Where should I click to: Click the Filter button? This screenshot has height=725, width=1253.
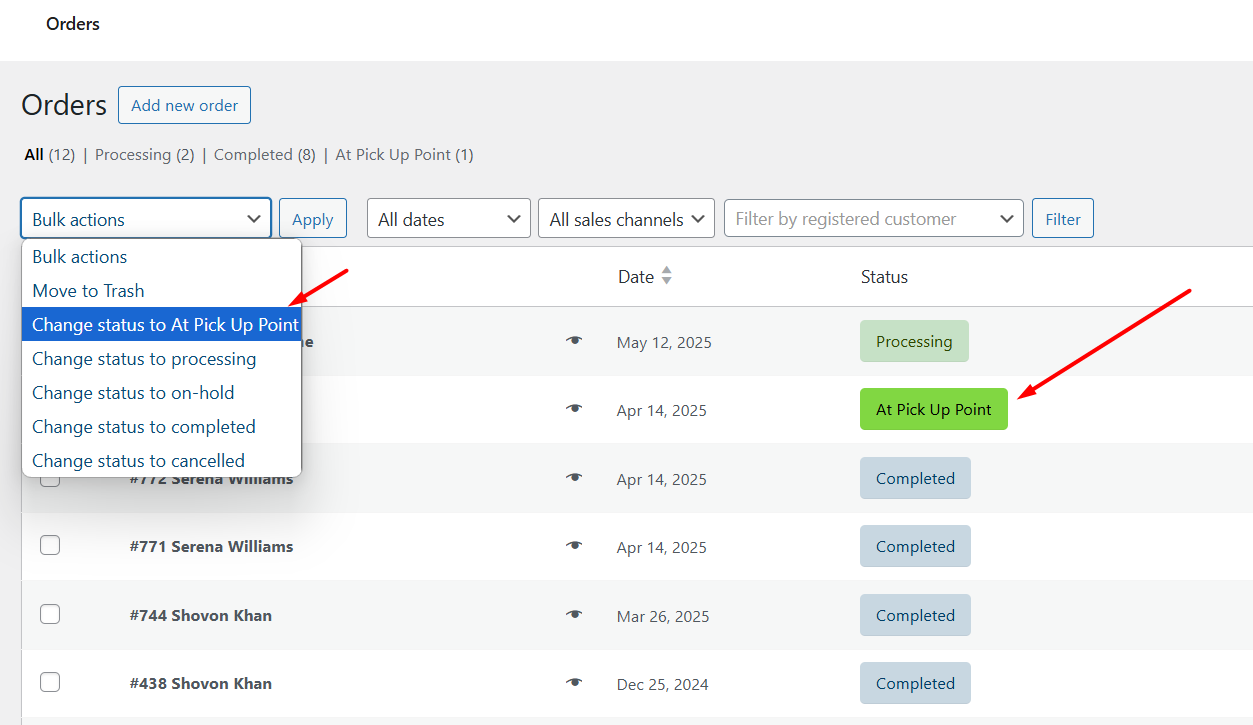(x=1063, y=219)
